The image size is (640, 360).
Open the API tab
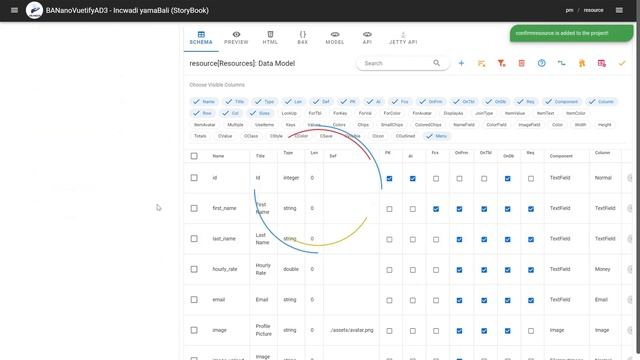(367, 38)
